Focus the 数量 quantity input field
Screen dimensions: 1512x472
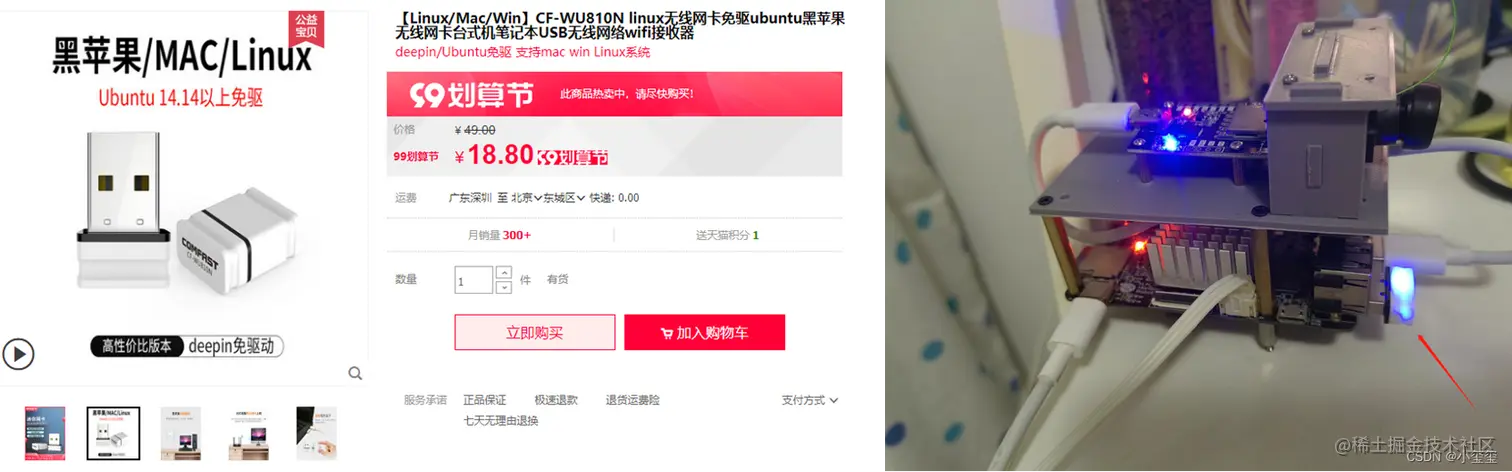(474, 280)
